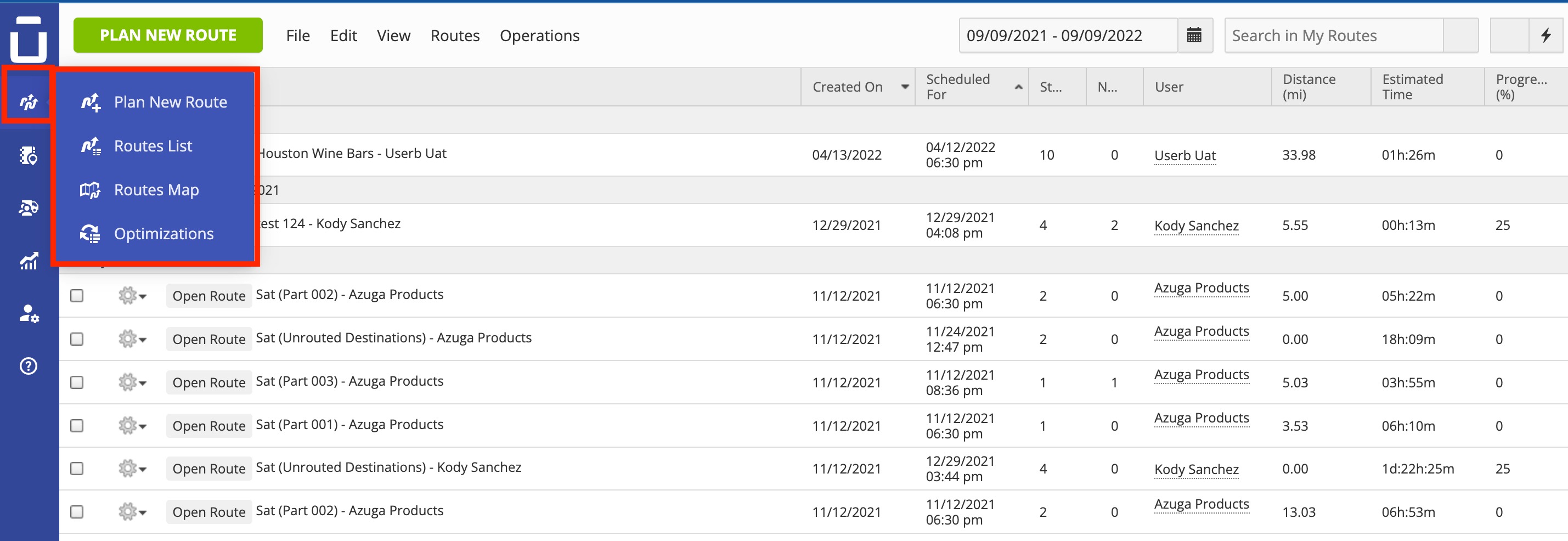The width and height of the screenshot is (1568, 541).
Task: Click Open Route for route scheduled 11/24/2021
Action: [x=209, y=339]
